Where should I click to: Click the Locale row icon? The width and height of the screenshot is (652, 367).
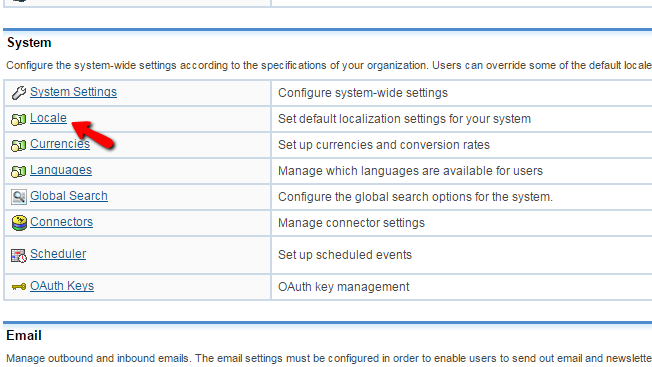(19, 120)
